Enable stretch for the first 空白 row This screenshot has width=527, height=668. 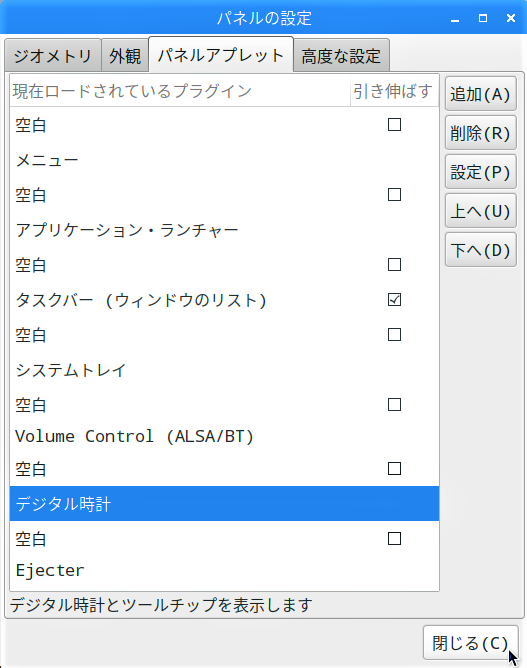pos(394,125)
